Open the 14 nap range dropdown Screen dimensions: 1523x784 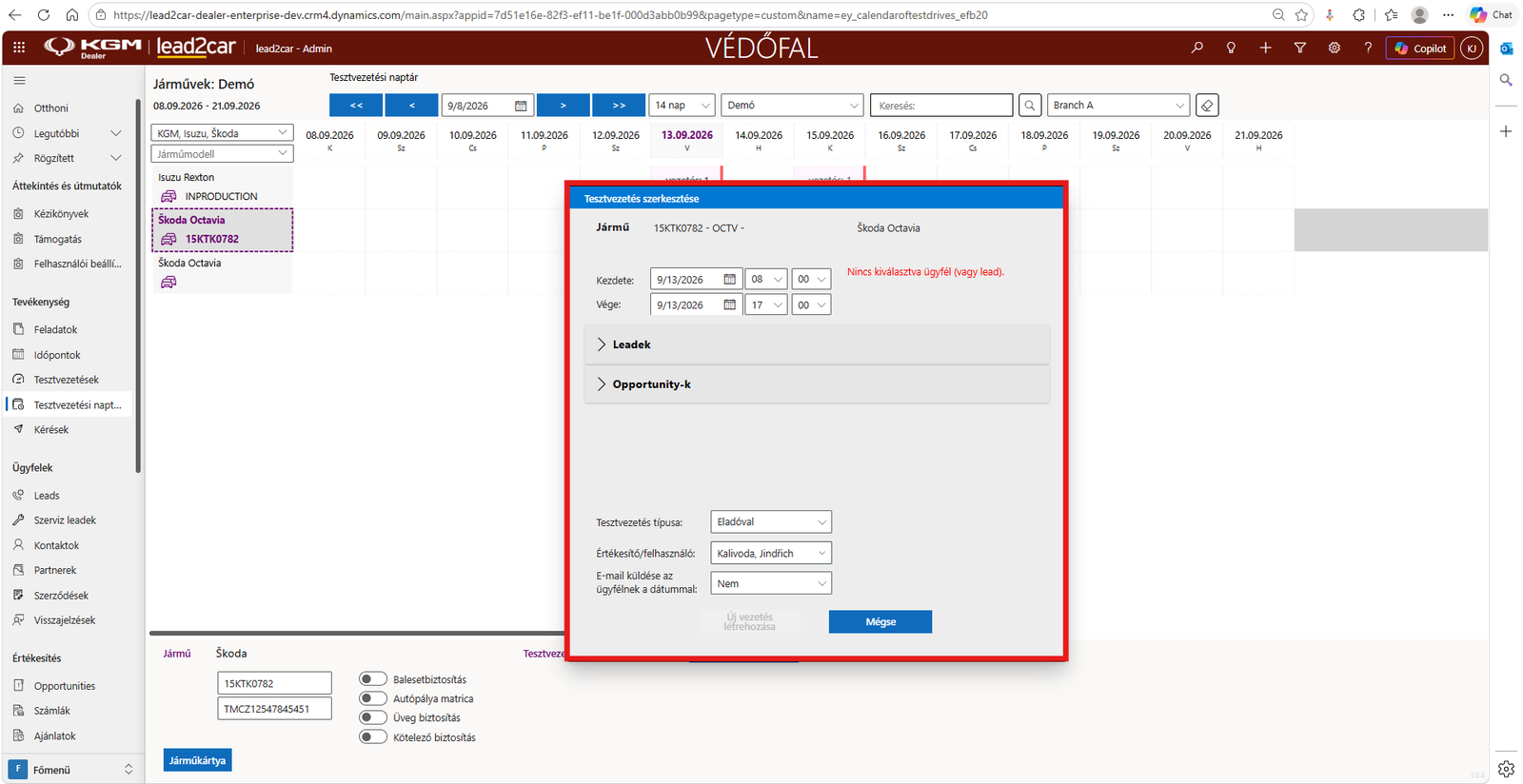[682, 106]
